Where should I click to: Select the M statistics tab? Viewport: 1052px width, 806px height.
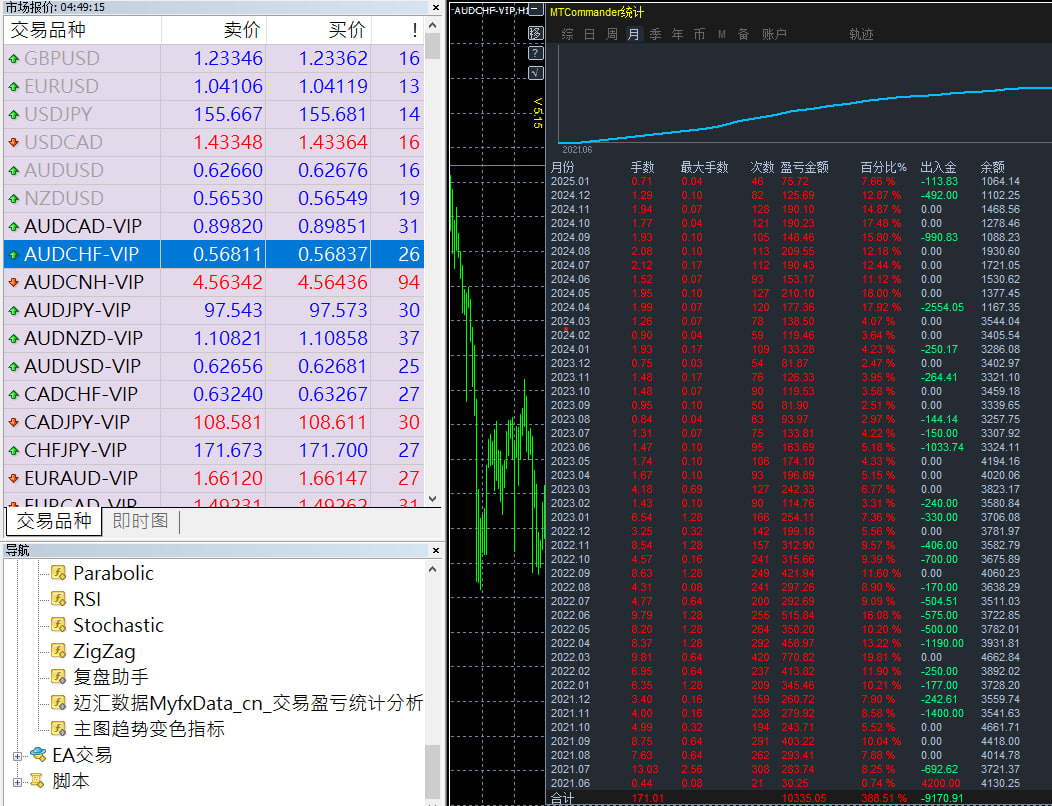point(721,34)
